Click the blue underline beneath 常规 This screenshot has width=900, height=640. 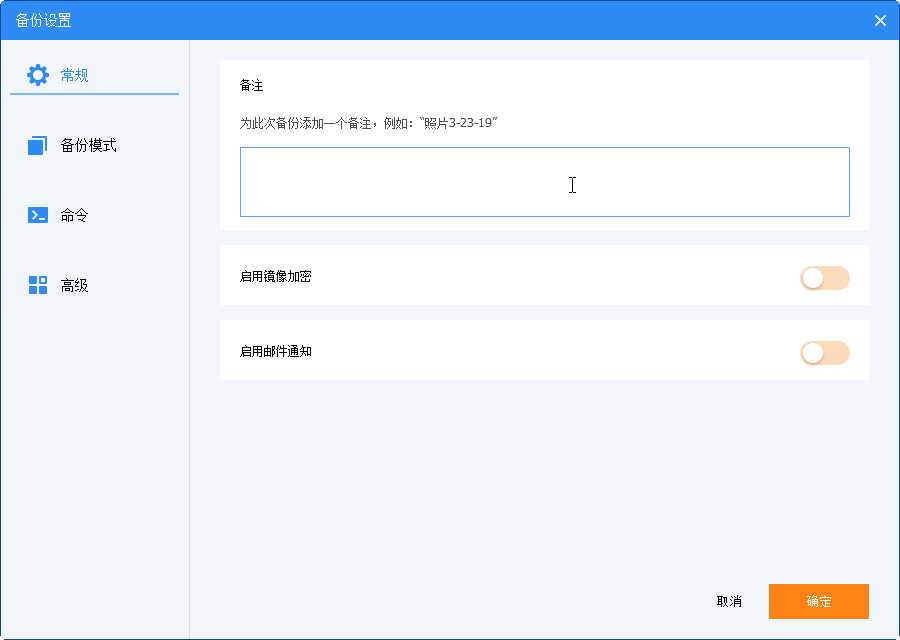pyautogui.click(x=95, y=94)
